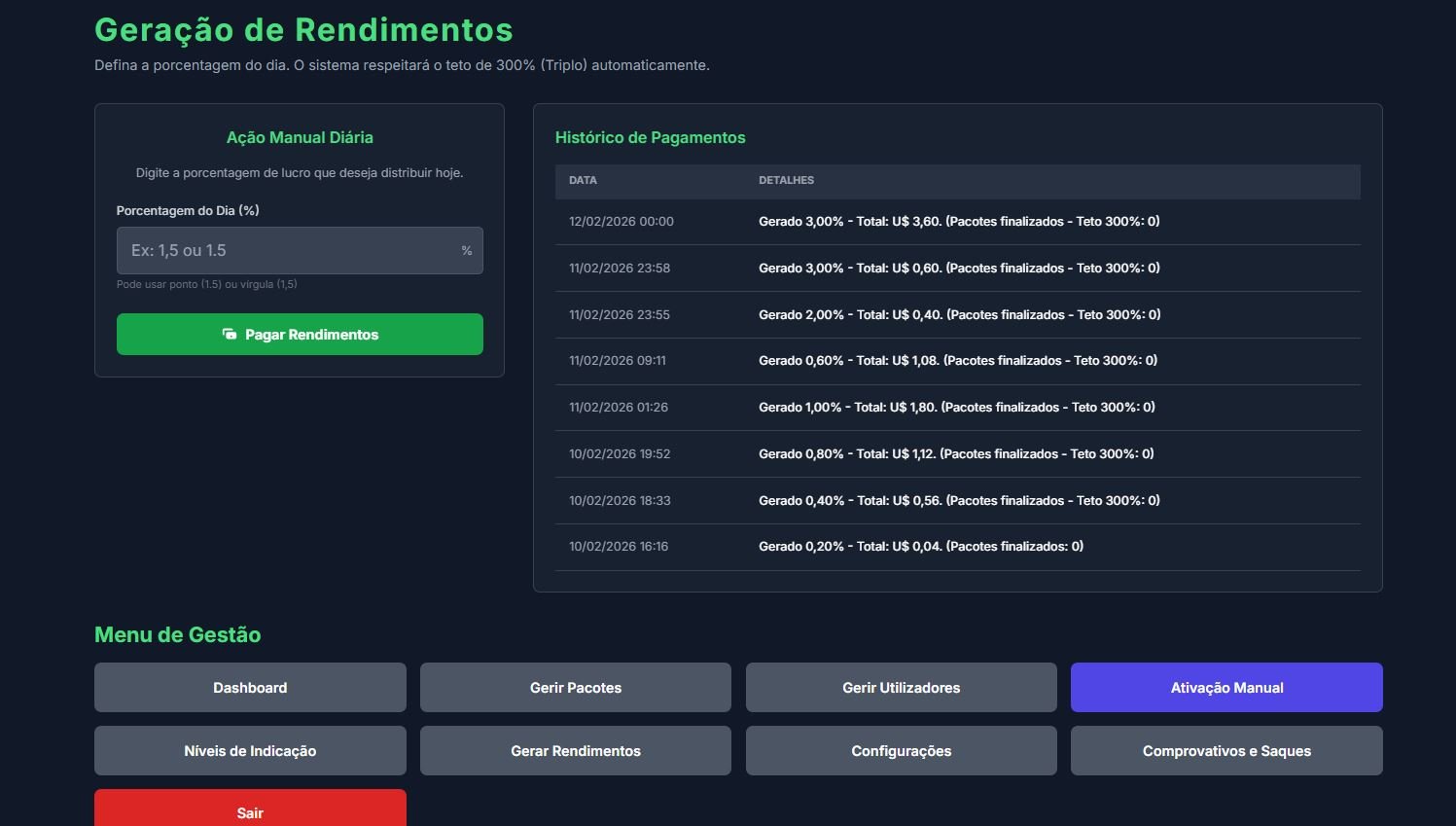Open Configurações
Screen dimensions: 1456x826
point(901,751)
